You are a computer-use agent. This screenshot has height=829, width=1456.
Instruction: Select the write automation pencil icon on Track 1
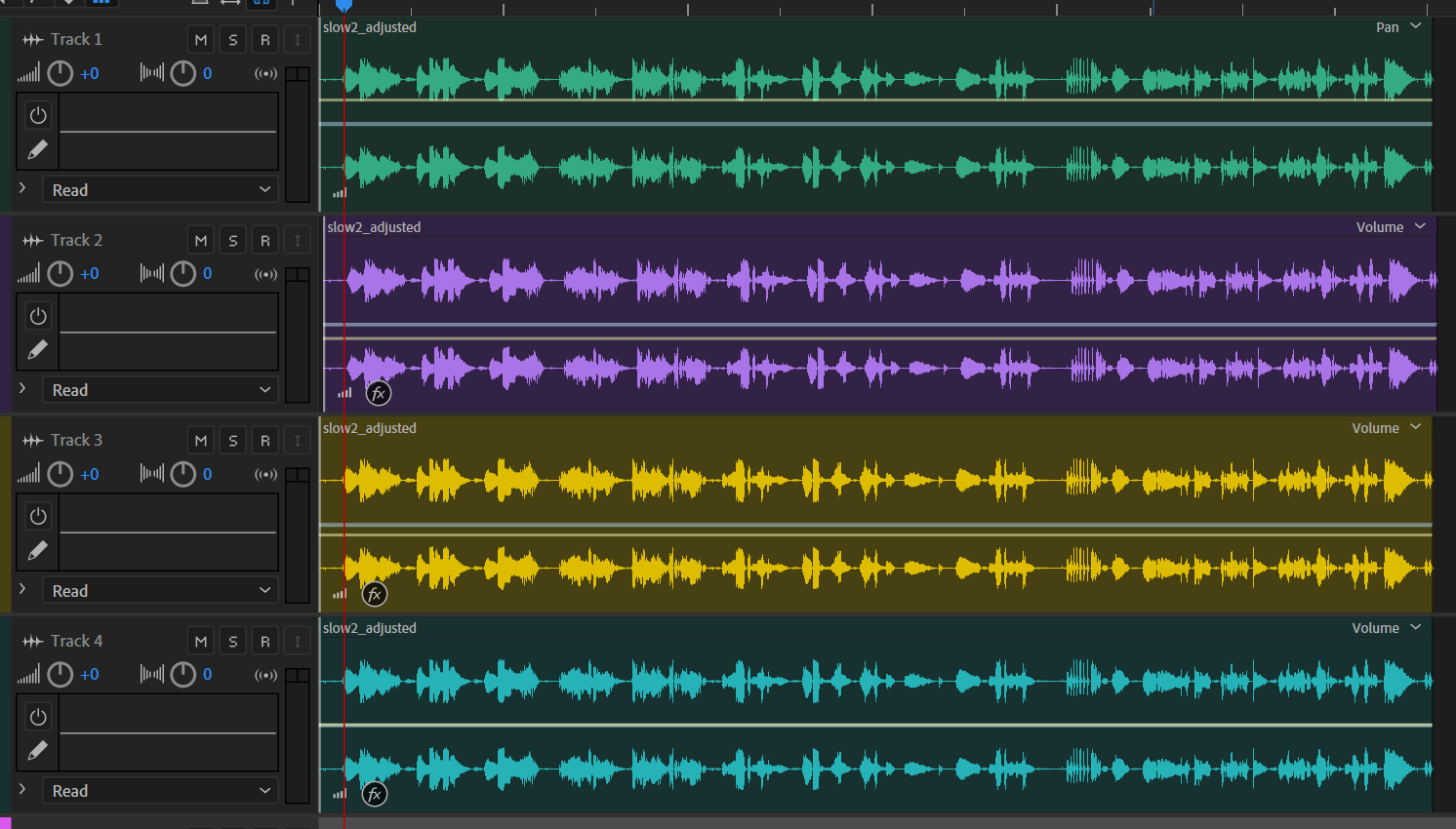37,149
